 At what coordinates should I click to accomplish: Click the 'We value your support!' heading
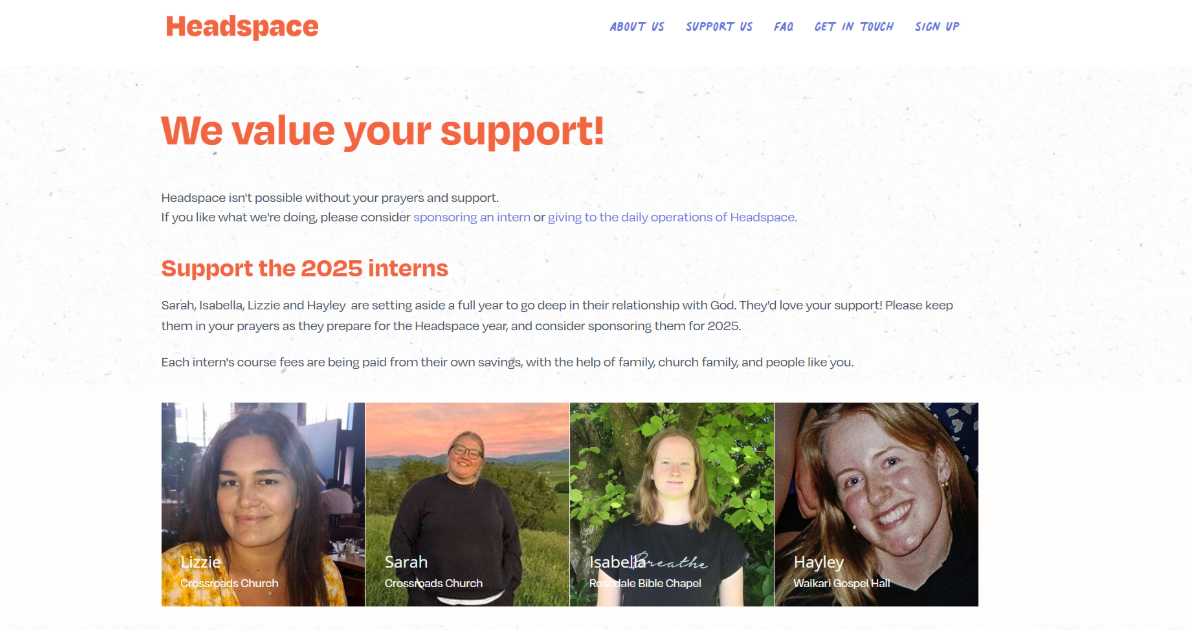(x=383, y=131)
